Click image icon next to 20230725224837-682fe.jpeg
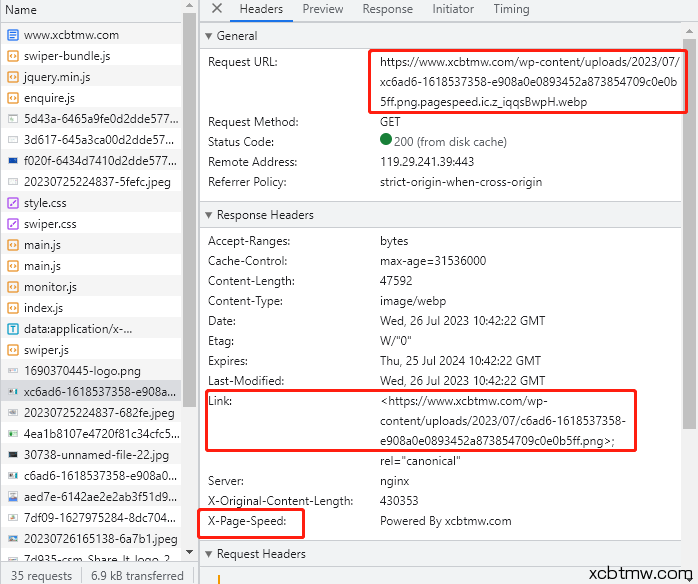The width and height of the screenshot is (698, 584). click(x=13, y=413)
